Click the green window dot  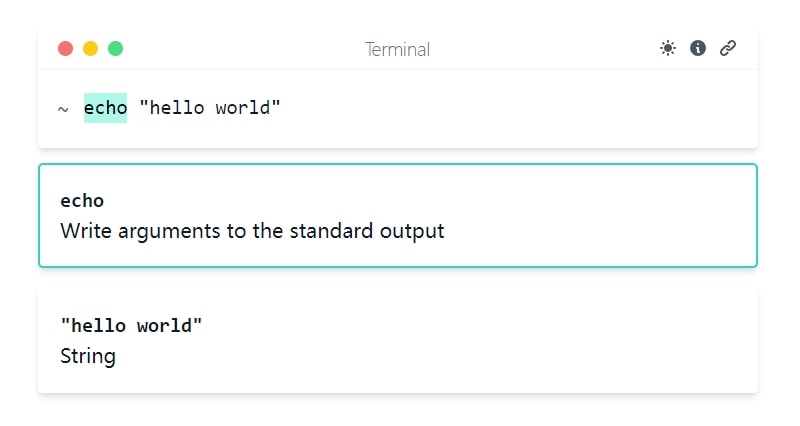point(115,48)
